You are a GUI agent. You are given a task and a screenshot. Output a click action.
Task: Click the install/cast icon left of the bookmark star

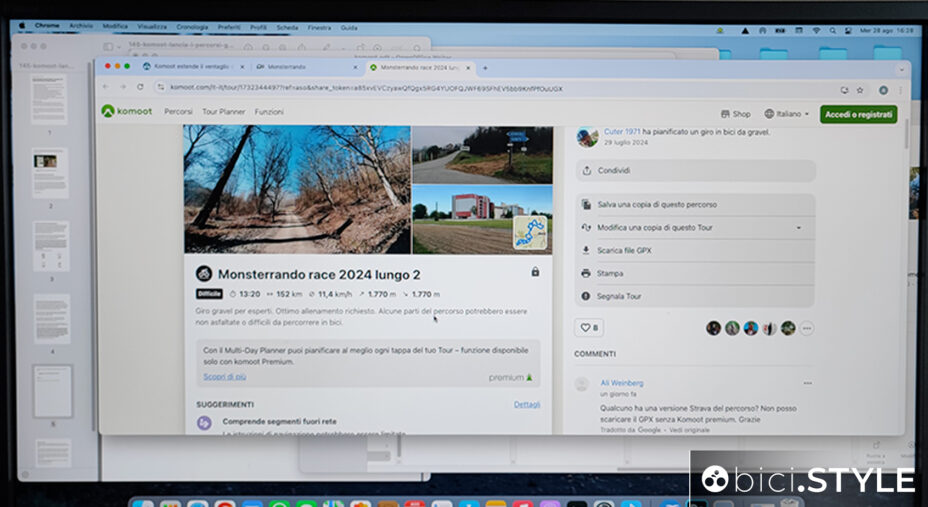(845, 90)
